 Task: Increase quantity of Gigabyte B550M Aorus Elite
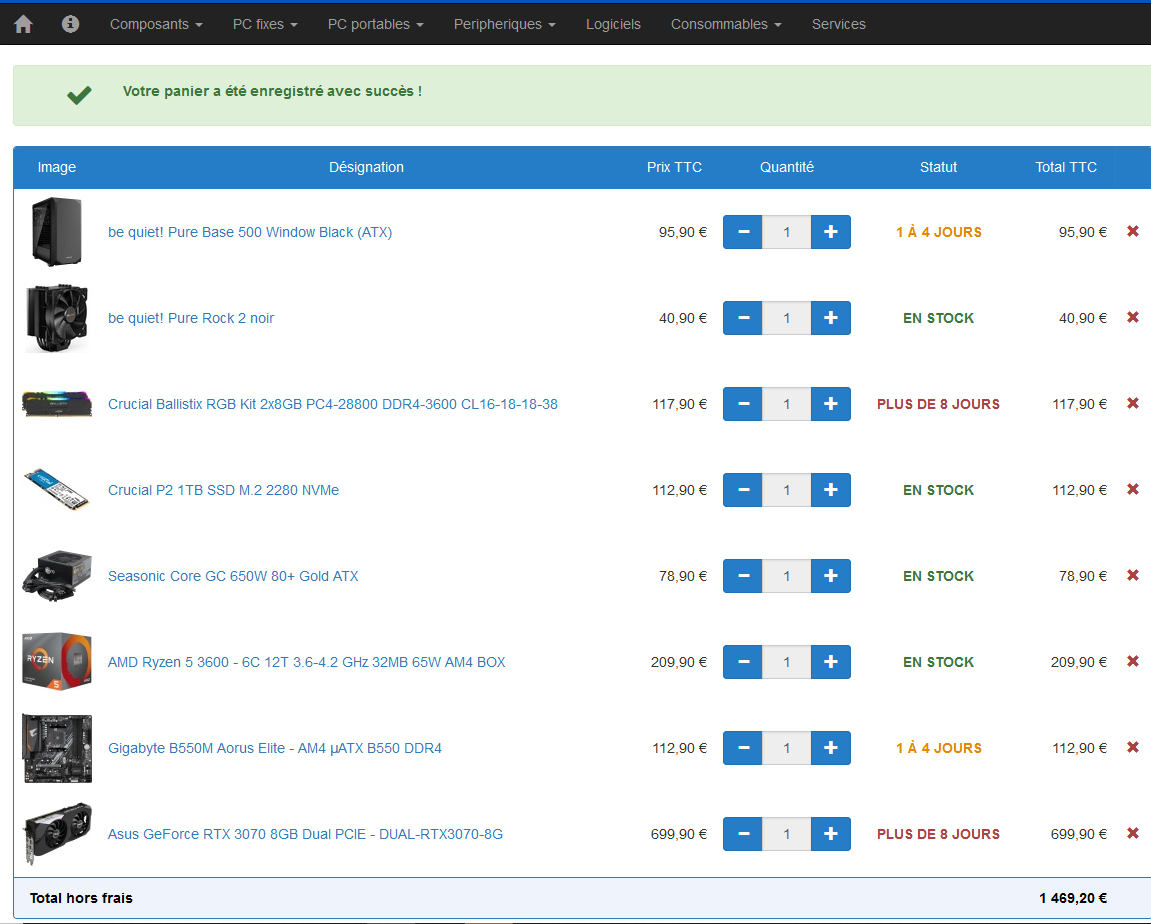831,748
